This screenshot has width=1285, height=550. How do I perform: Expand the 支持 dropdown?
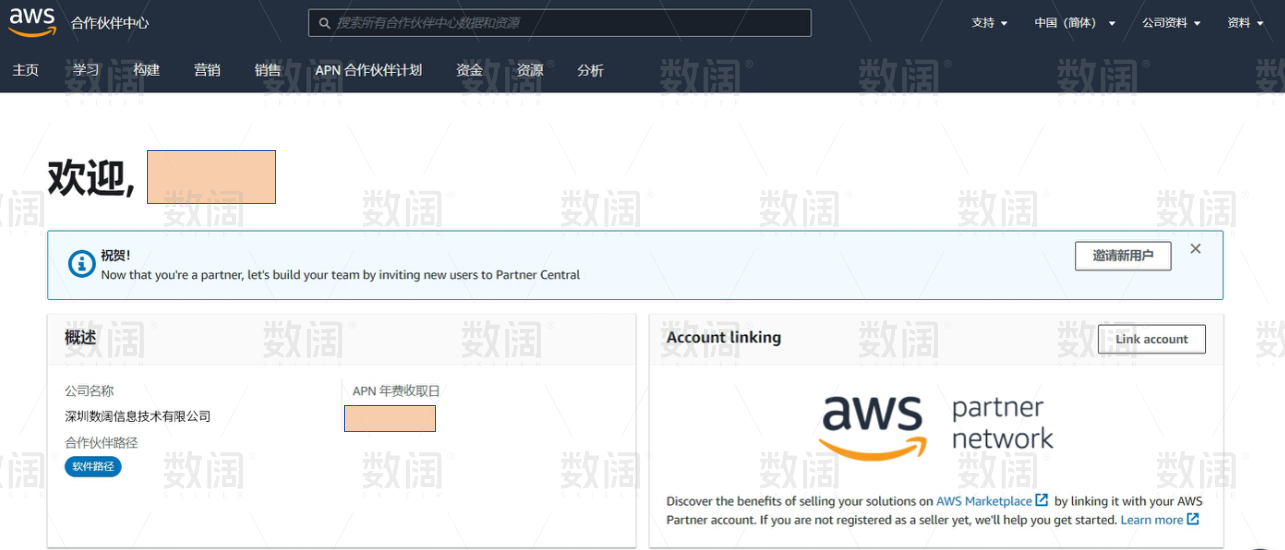point(989,23)
